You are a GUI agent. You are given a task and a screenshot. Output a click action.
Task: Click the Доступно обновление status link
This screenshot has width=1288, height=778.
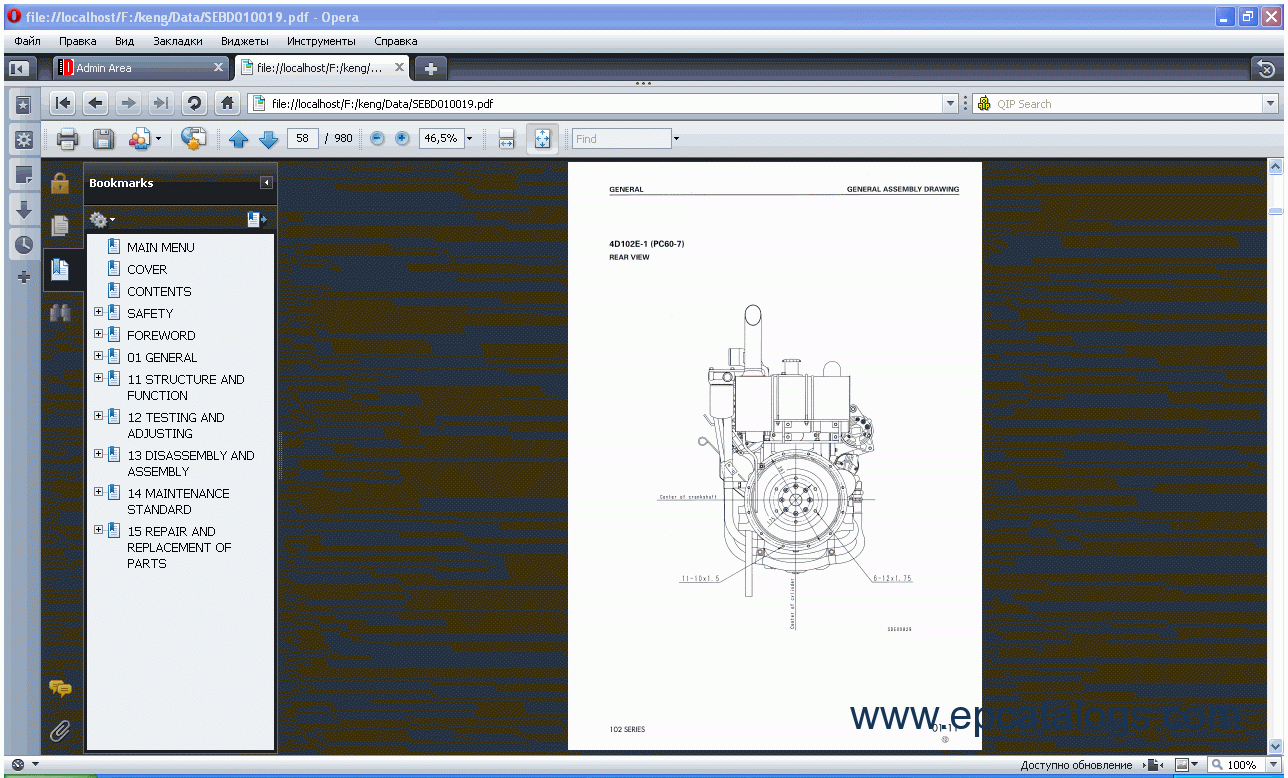(x=1076, y=765)
